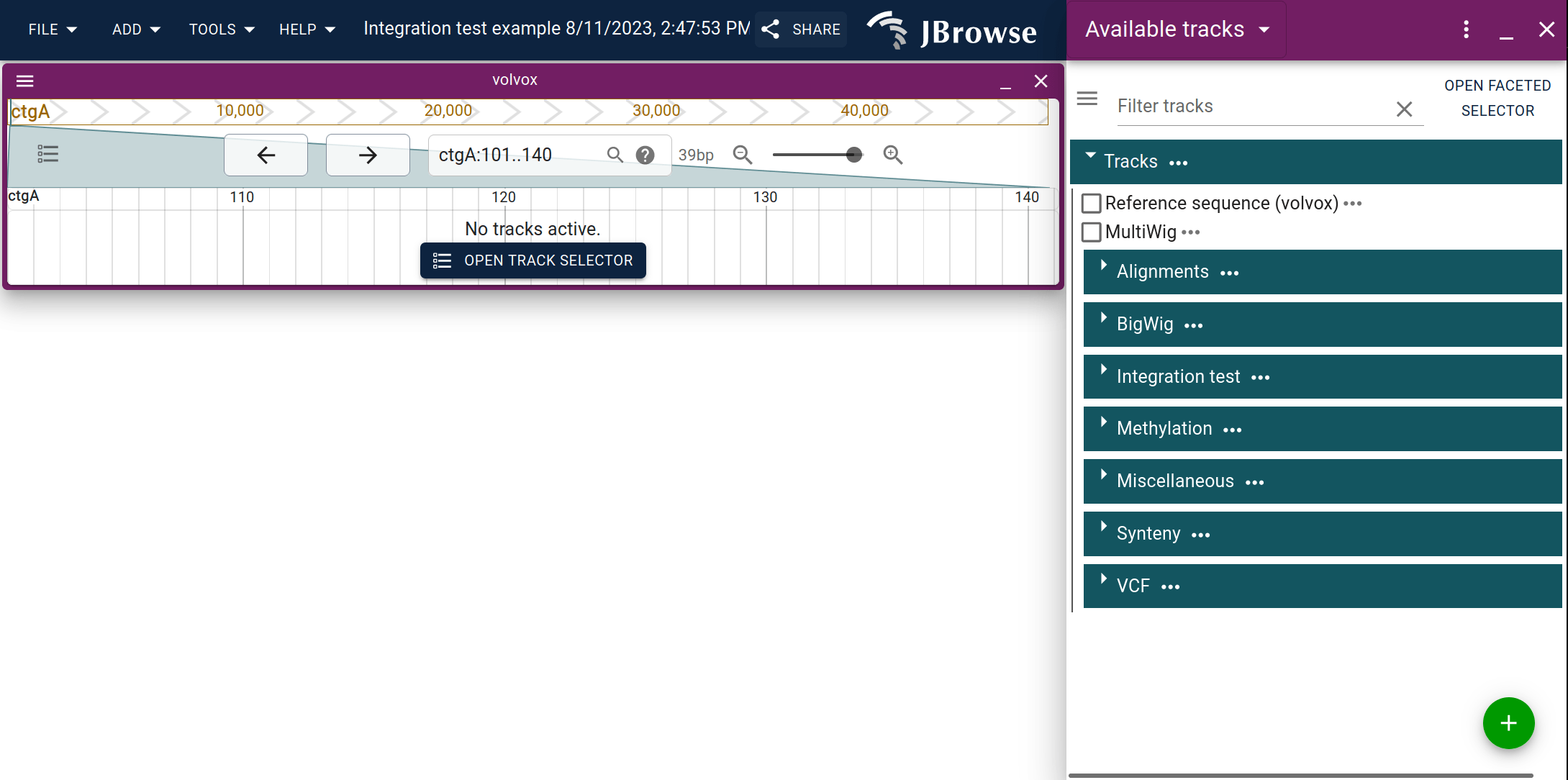Click the 10,000 position on overview ruler
The width and height of the screenshot is (1568, 780).
tap(240, 111)
